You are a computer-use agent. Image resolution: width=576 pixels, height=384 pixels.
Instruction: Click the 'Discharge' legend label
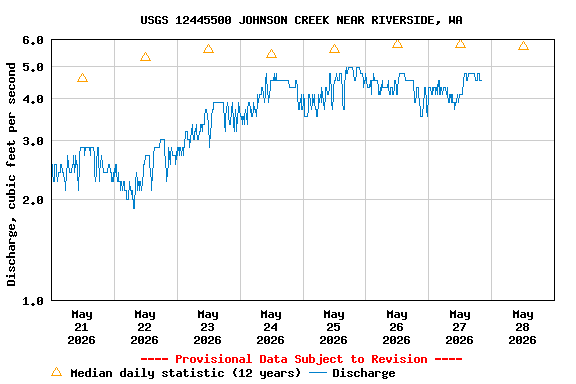tap(364, 373)
